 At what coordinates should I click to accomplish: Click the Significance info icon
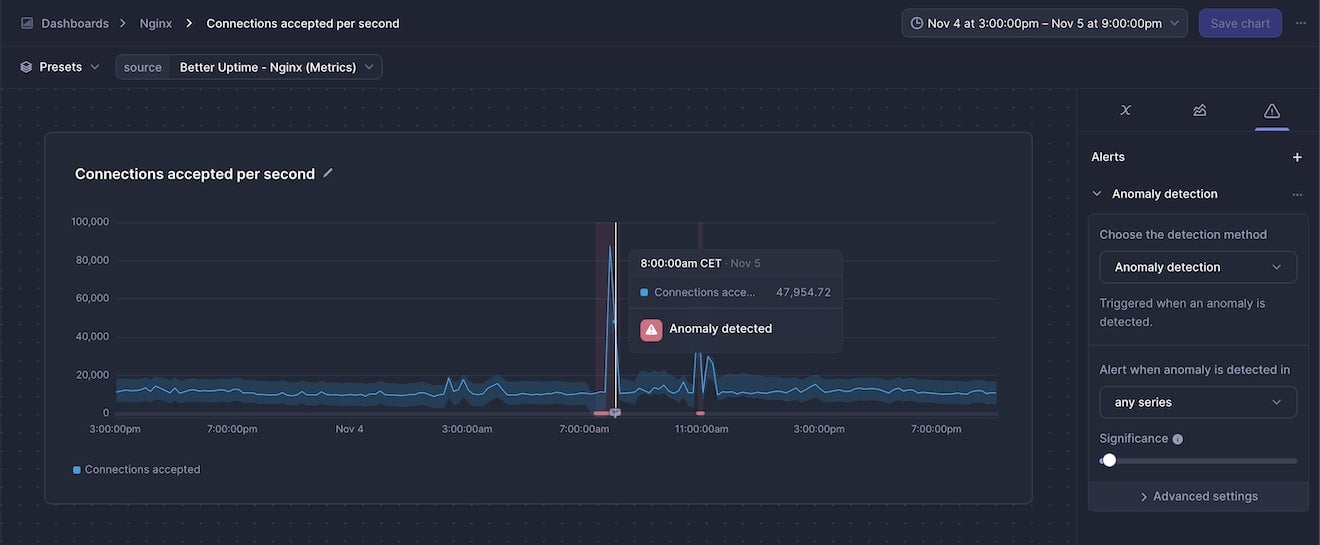tap(1177, 439)
